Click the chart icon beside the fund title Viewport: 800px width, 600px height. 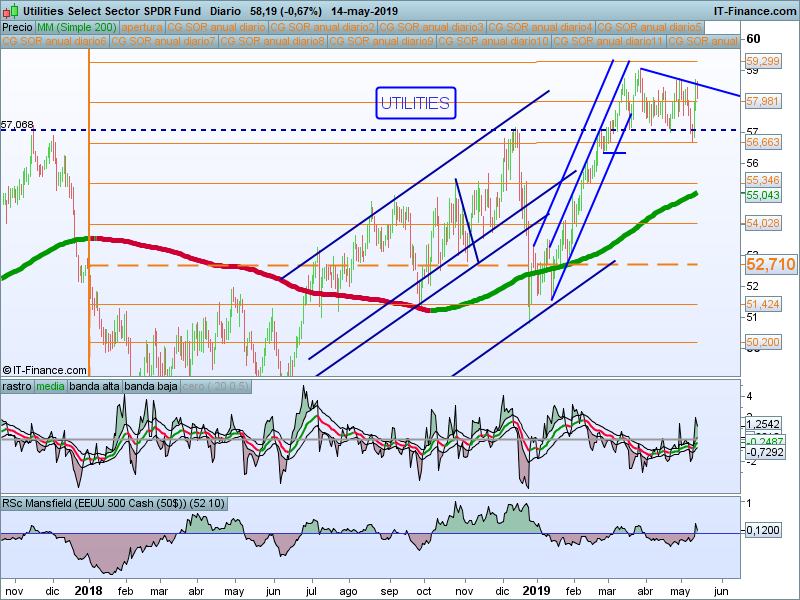coord(10,10)
